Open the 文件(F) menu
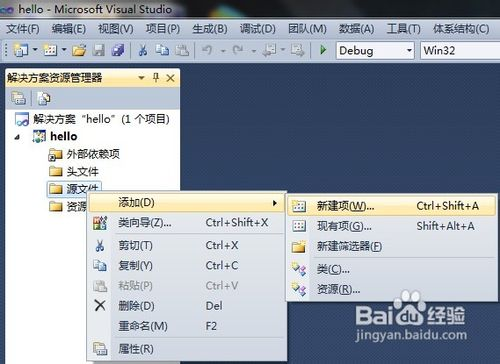 point(23,29)
